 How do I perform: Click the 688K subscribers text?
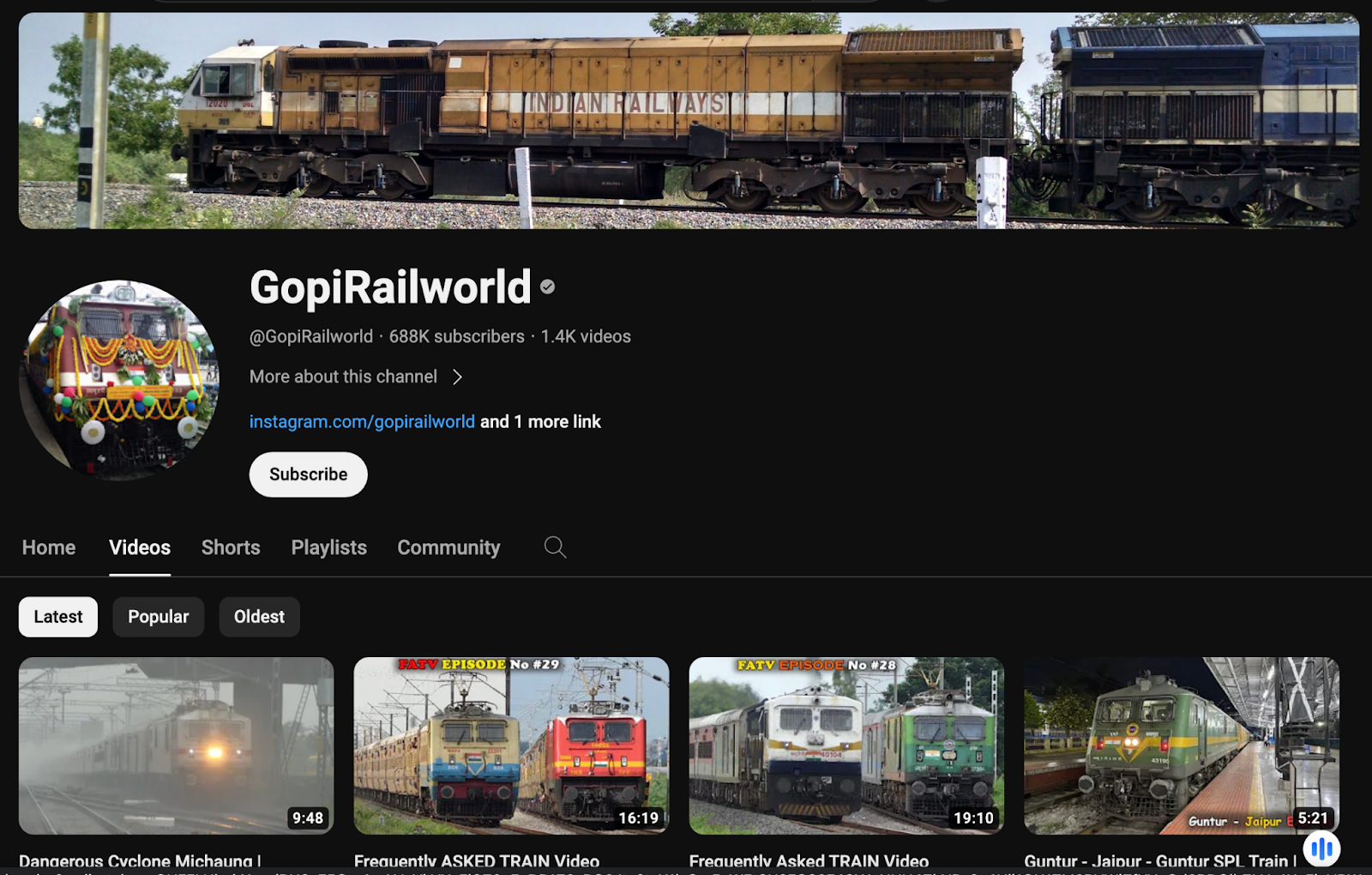coord(457,336)
